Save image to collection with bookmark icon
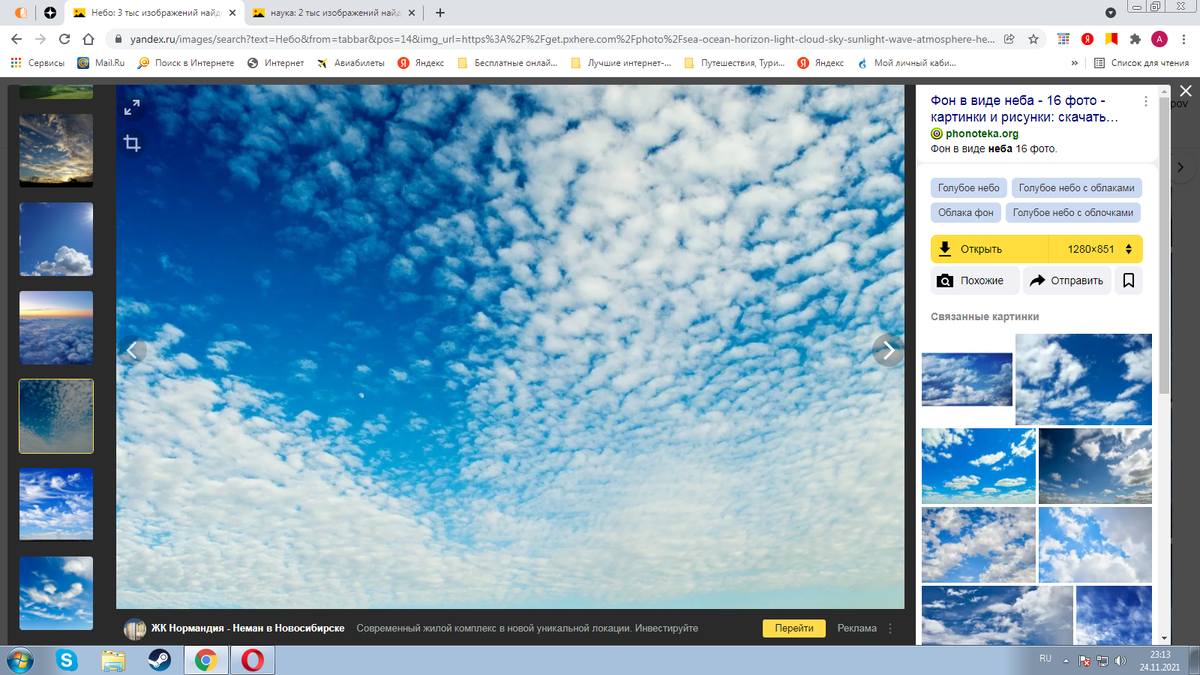The image size is (1200, 675). pyautogui.click(x=1128, y=281)
